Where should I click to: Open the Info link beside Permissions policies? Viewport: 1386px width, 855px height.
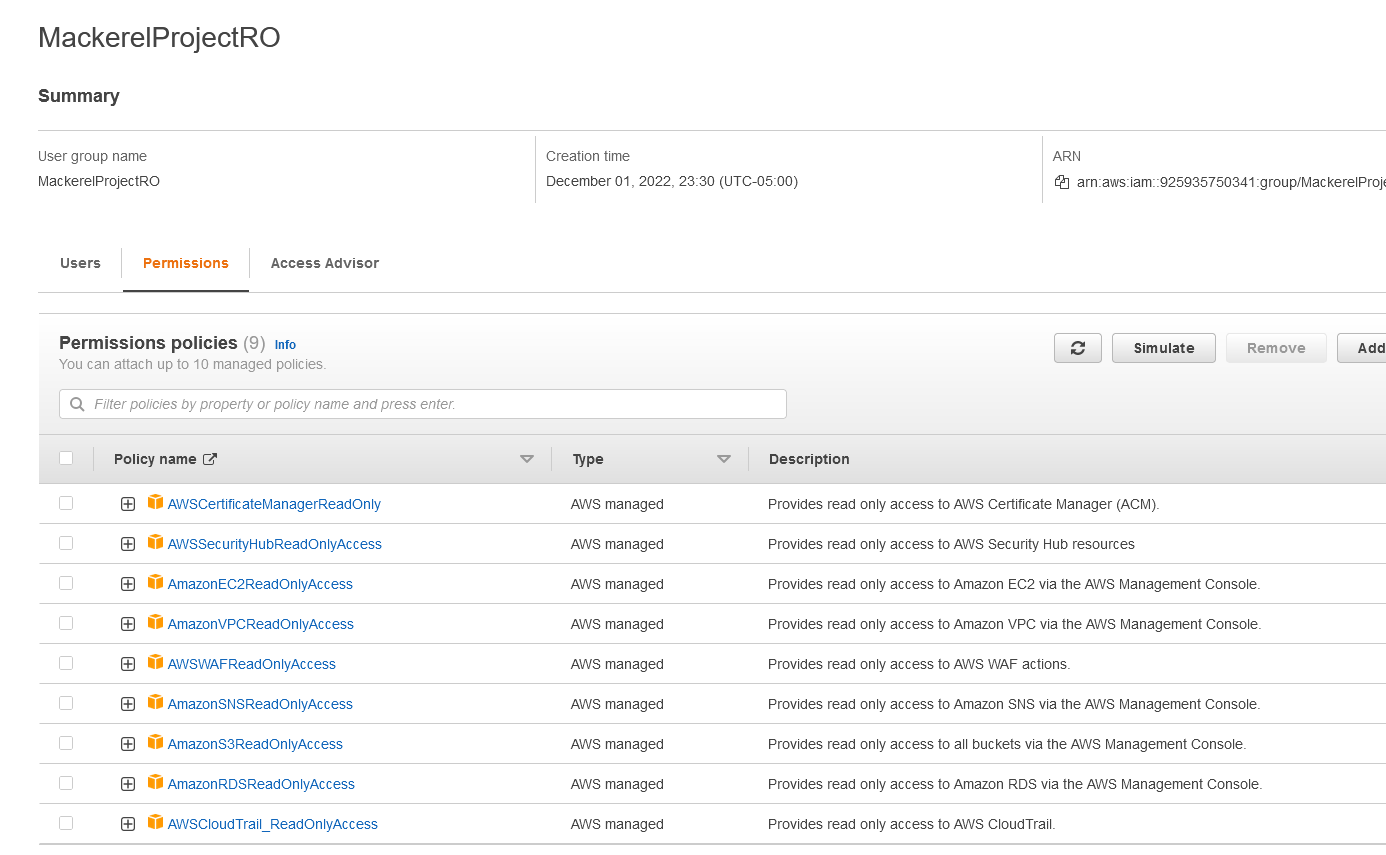point(285,345)
